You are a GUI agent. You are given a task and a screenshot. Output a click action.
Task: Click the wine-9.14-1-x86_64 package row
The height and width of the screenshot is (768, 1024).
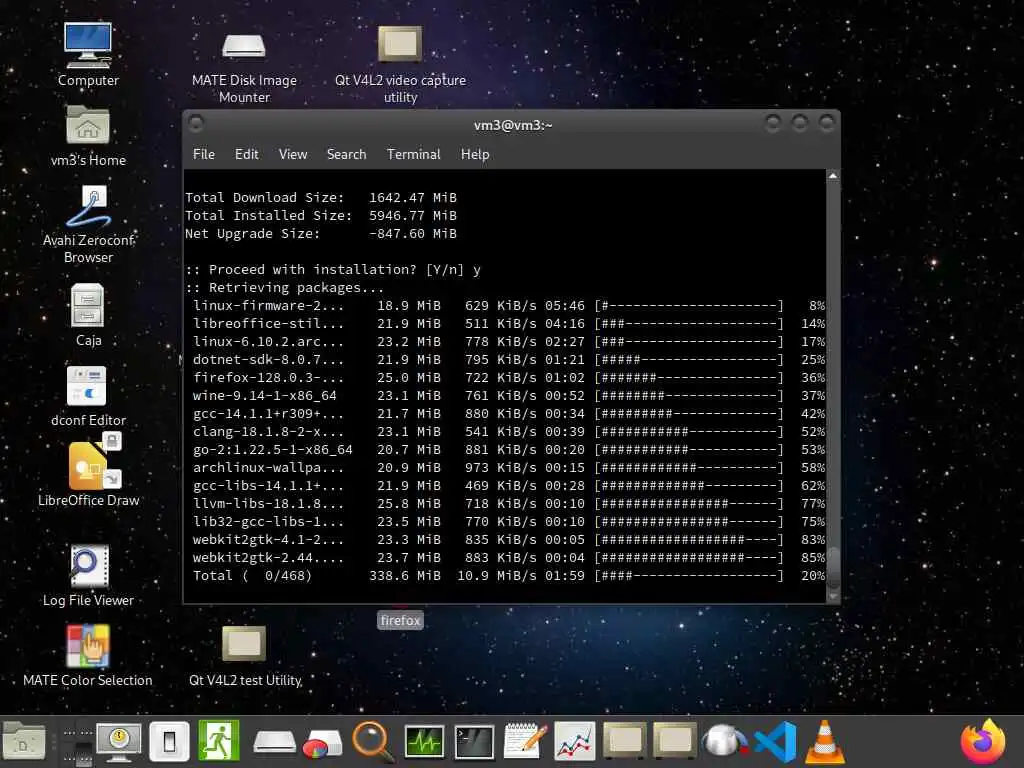tap(509, 396)
